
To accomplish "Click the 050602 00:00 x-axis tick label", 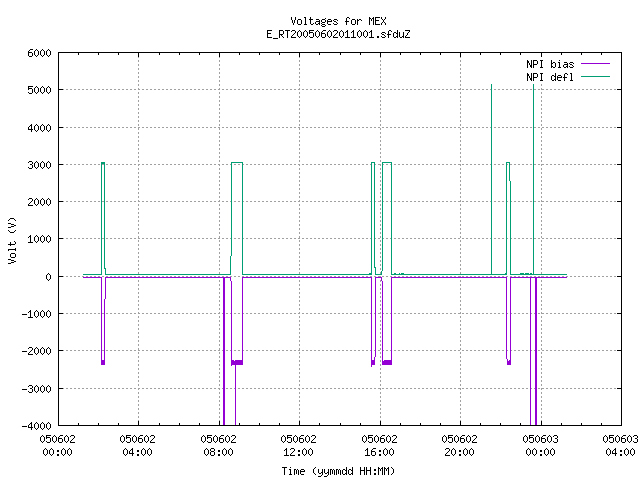I will point(58,446).
